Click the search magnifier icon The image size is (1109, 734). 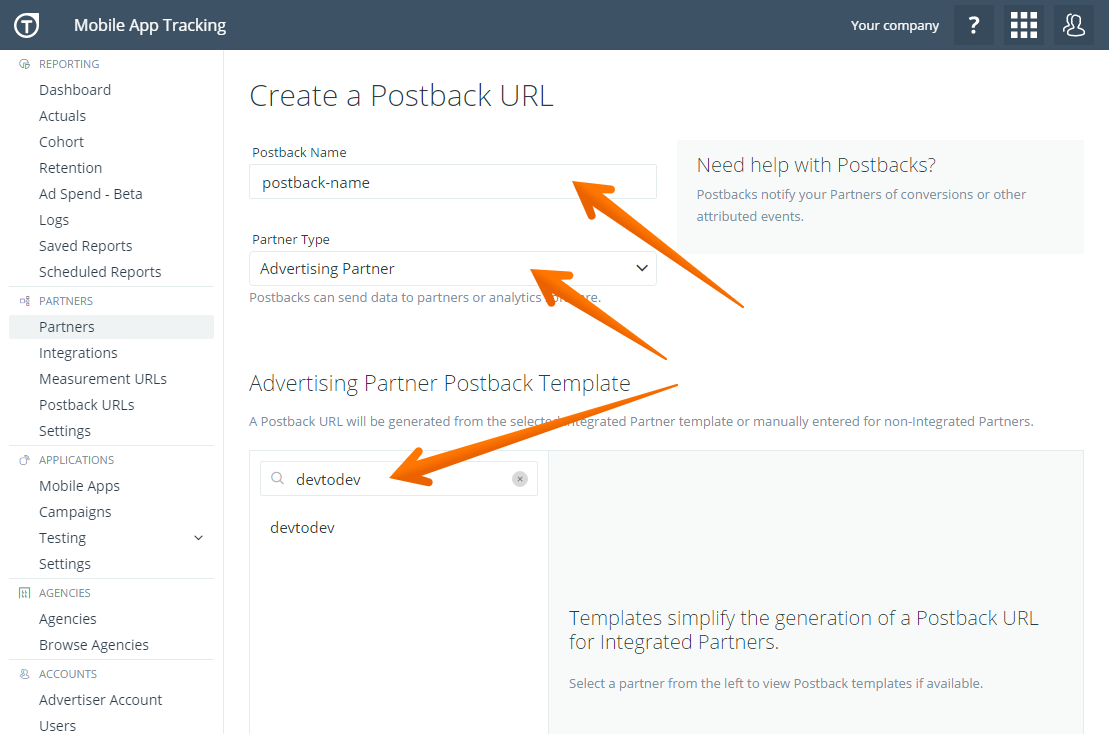[278, 479]
